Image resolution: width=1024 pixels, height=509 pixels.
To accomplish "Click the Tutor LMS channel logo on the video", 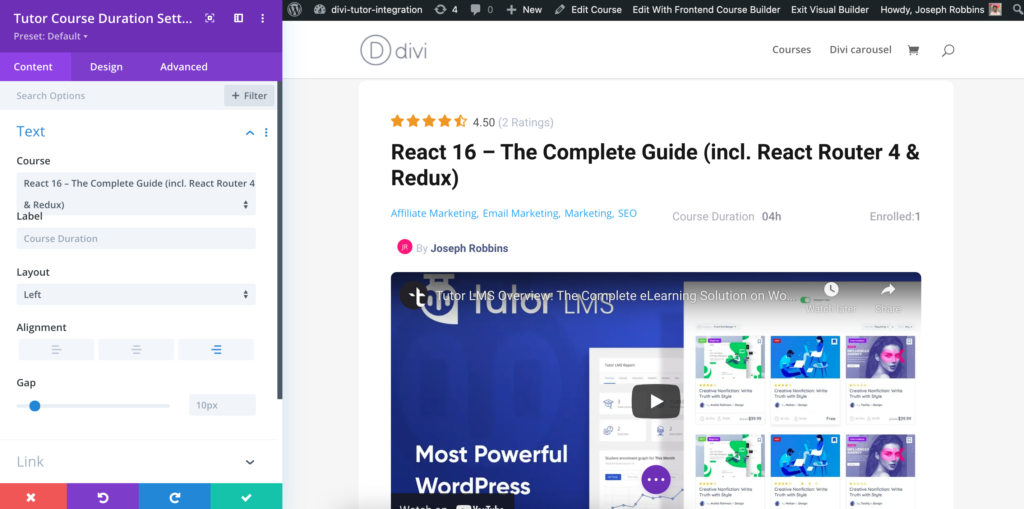I will (414, 295).
